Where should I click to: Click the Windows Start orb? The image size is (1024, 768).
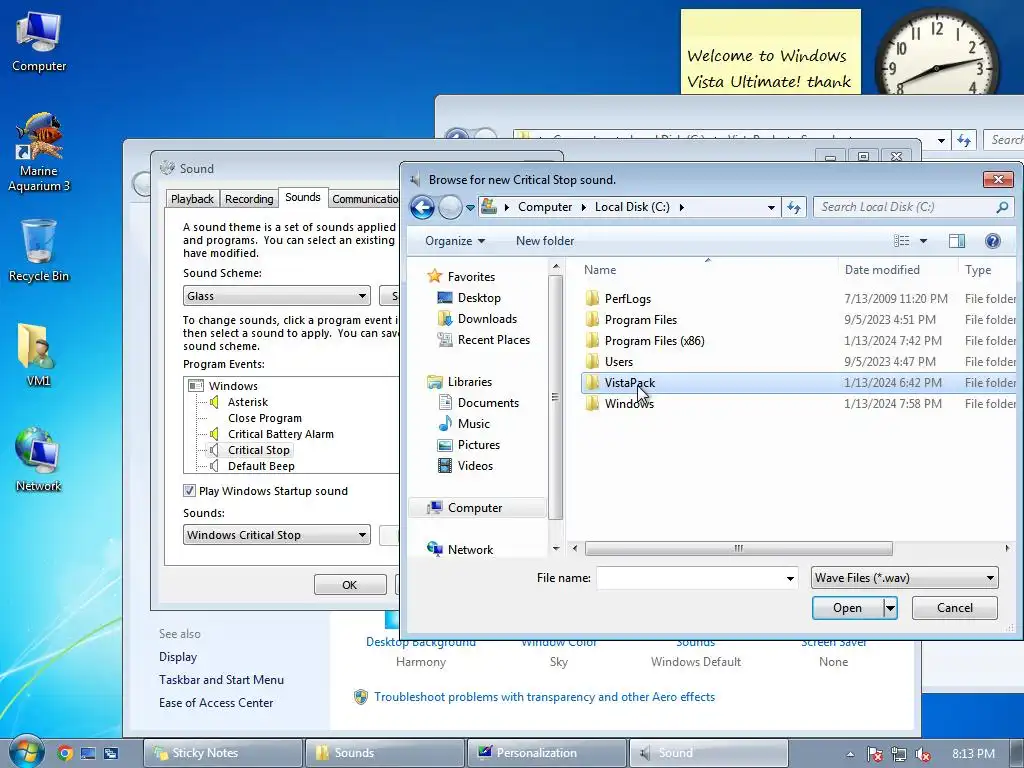tap(26, 752)
